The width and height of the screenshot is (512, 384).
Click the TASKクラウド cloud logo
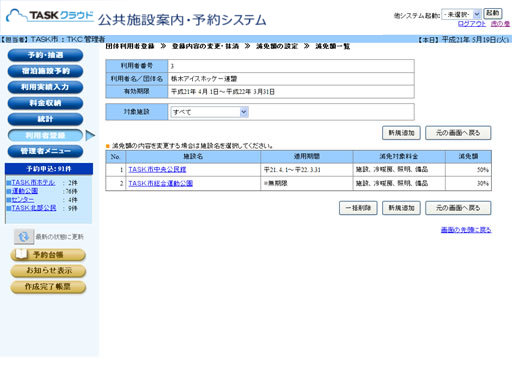coord(50,16)
